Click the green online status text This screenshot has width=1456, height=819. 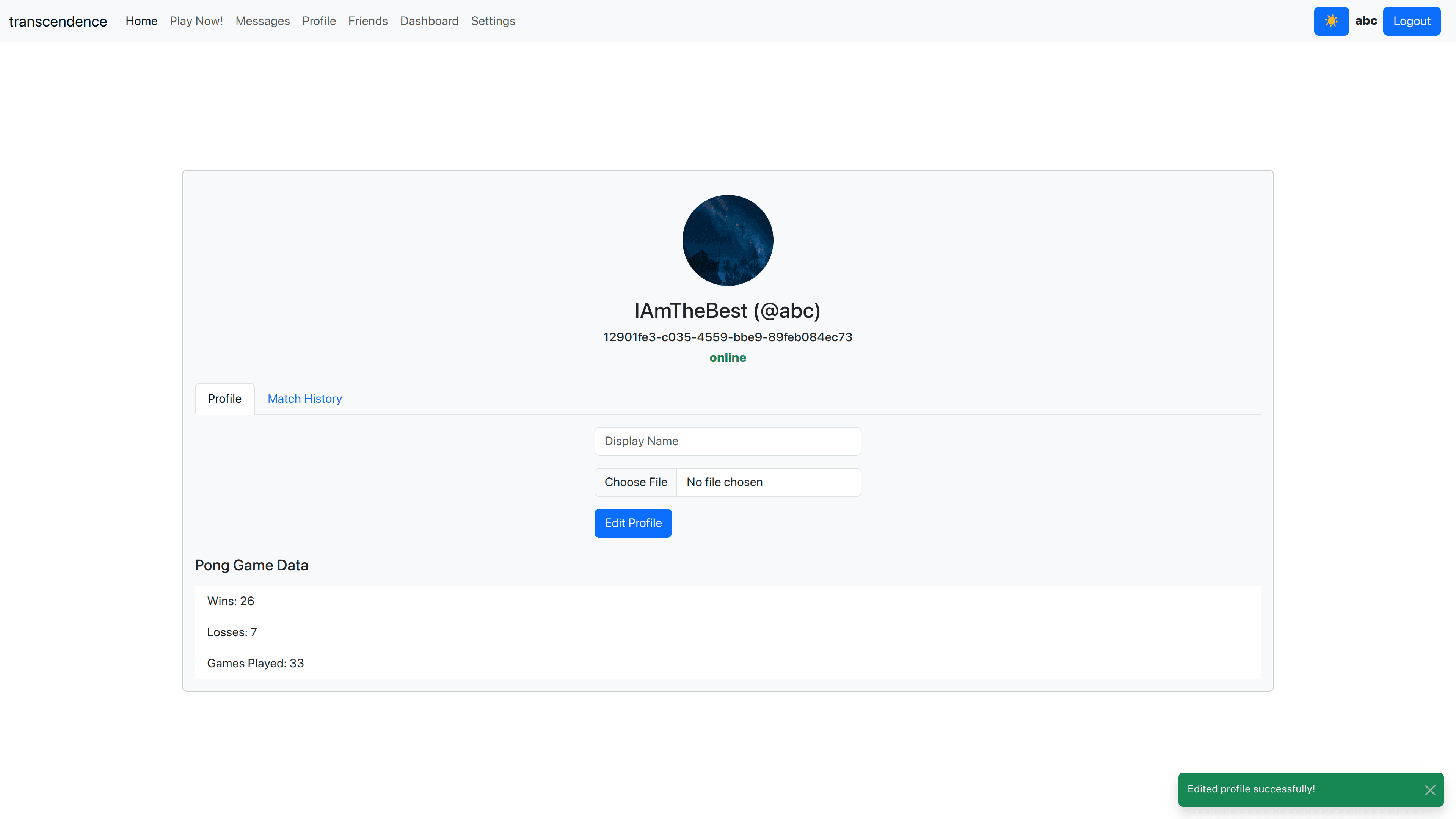(x=728, y=357)
